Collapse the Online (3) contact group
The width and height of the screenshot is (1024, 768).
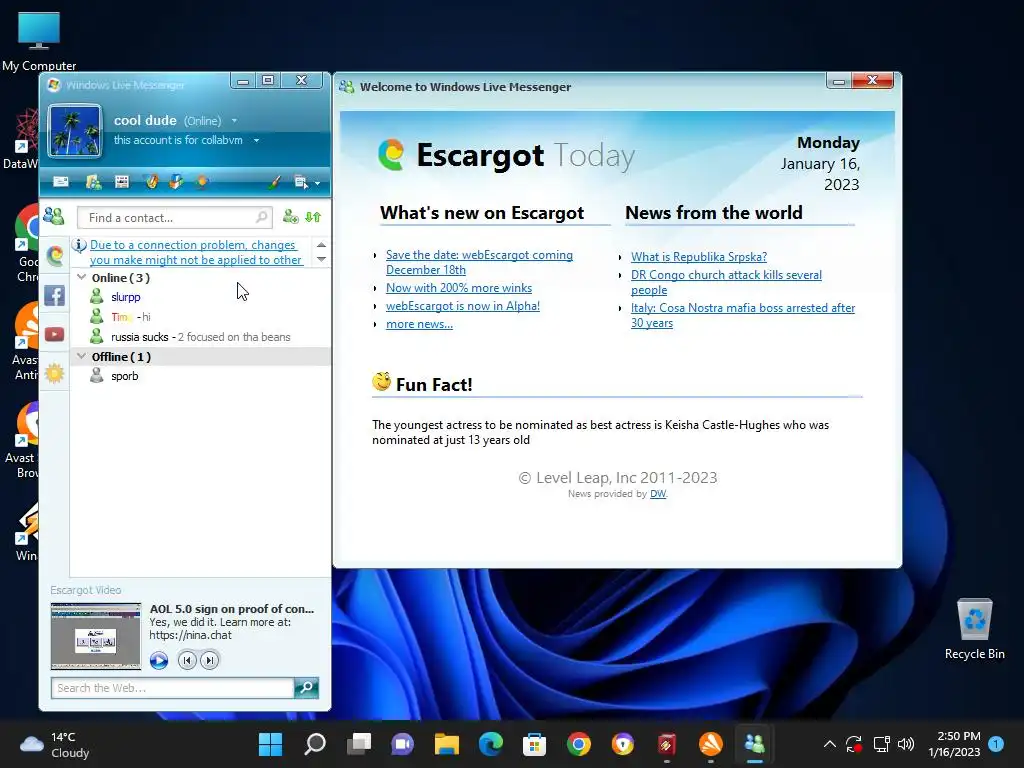(82, 278)
